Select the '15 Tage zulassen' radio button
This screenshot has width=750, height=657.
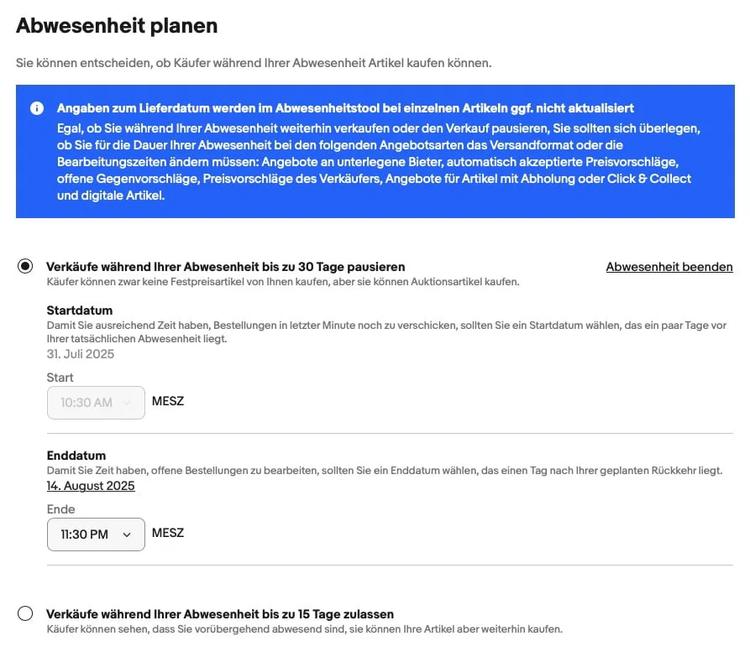pyautogui.click(x=25, y=613)
